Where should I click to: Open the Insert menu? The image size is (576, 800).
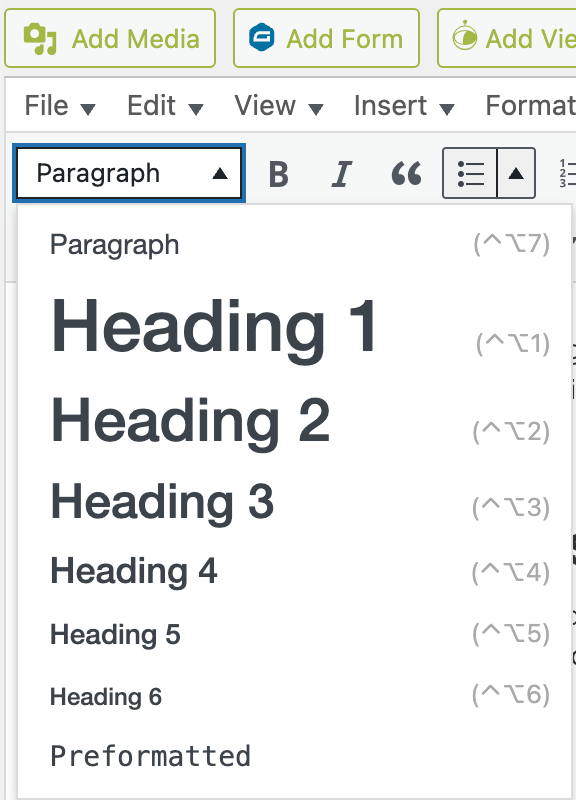point(390,106)
